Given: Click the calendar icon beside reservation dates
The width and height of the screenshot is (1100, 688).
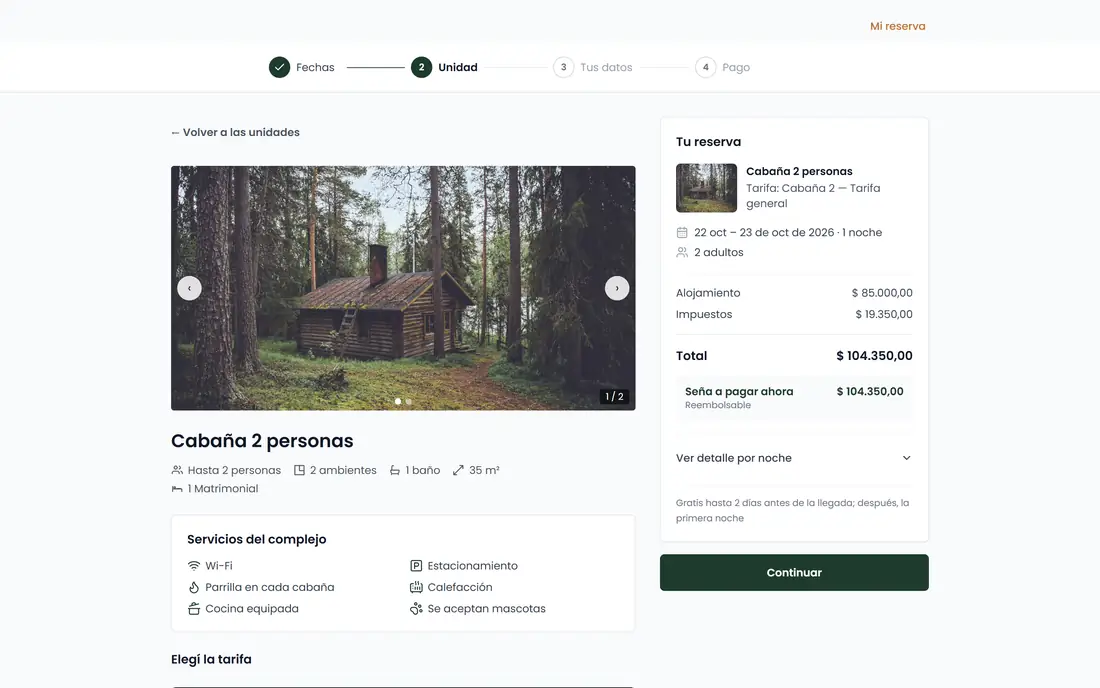Looking at the screenshot, I should point(682,233).
